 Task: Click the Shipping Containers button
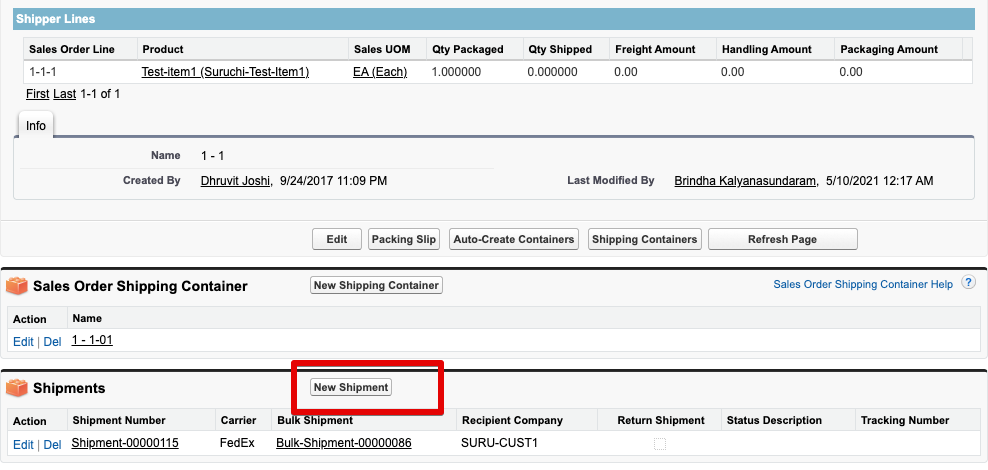645,239
